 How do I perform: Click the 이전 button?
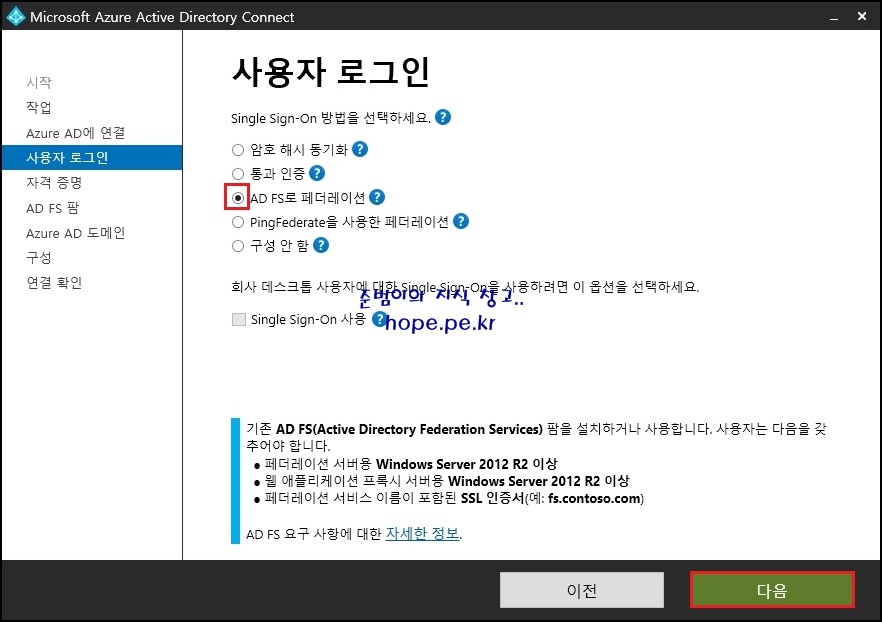click(582, 590)
